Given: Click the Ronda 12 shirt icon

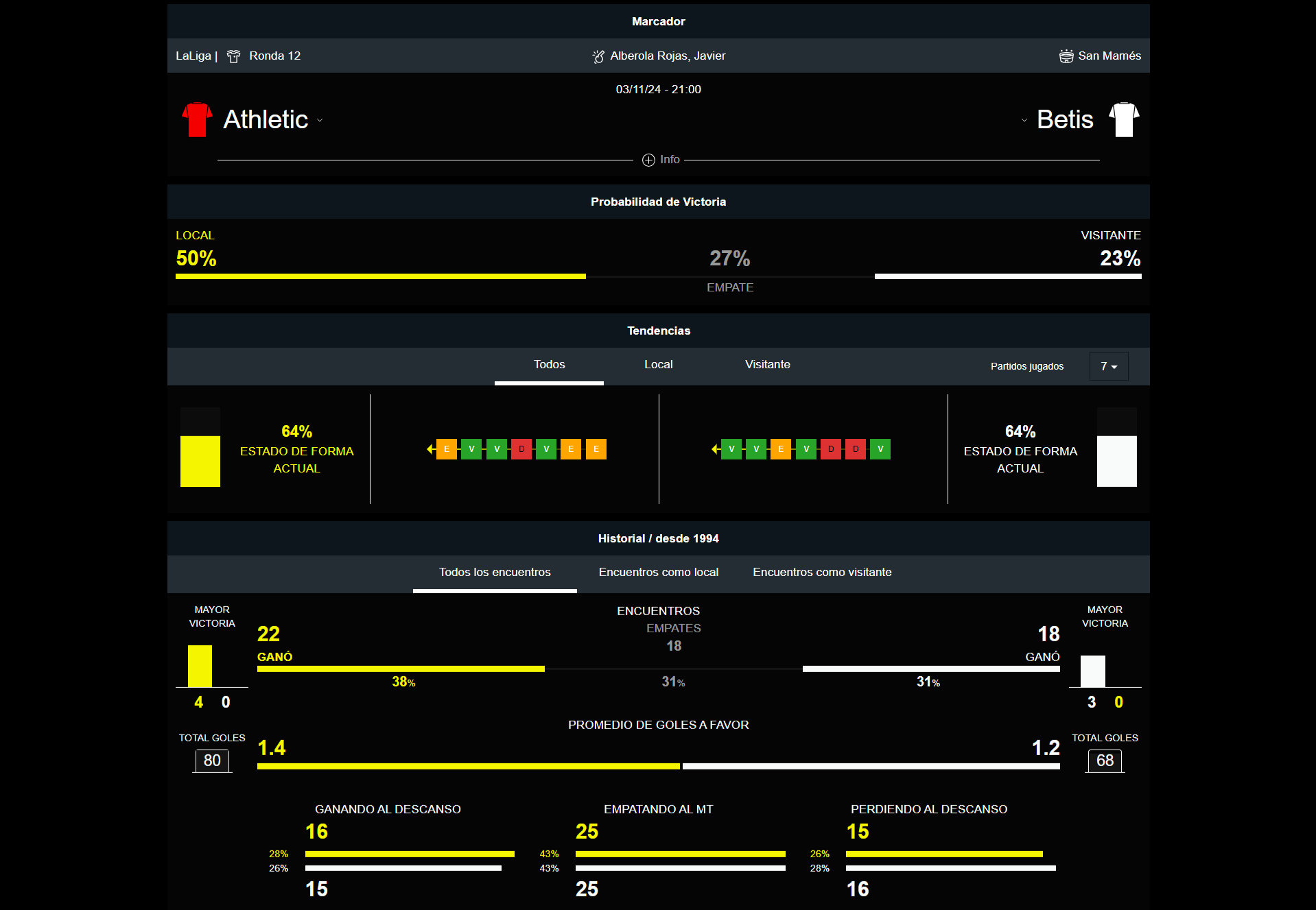Looking at the screenshot, I should click(x=233, y=56).
